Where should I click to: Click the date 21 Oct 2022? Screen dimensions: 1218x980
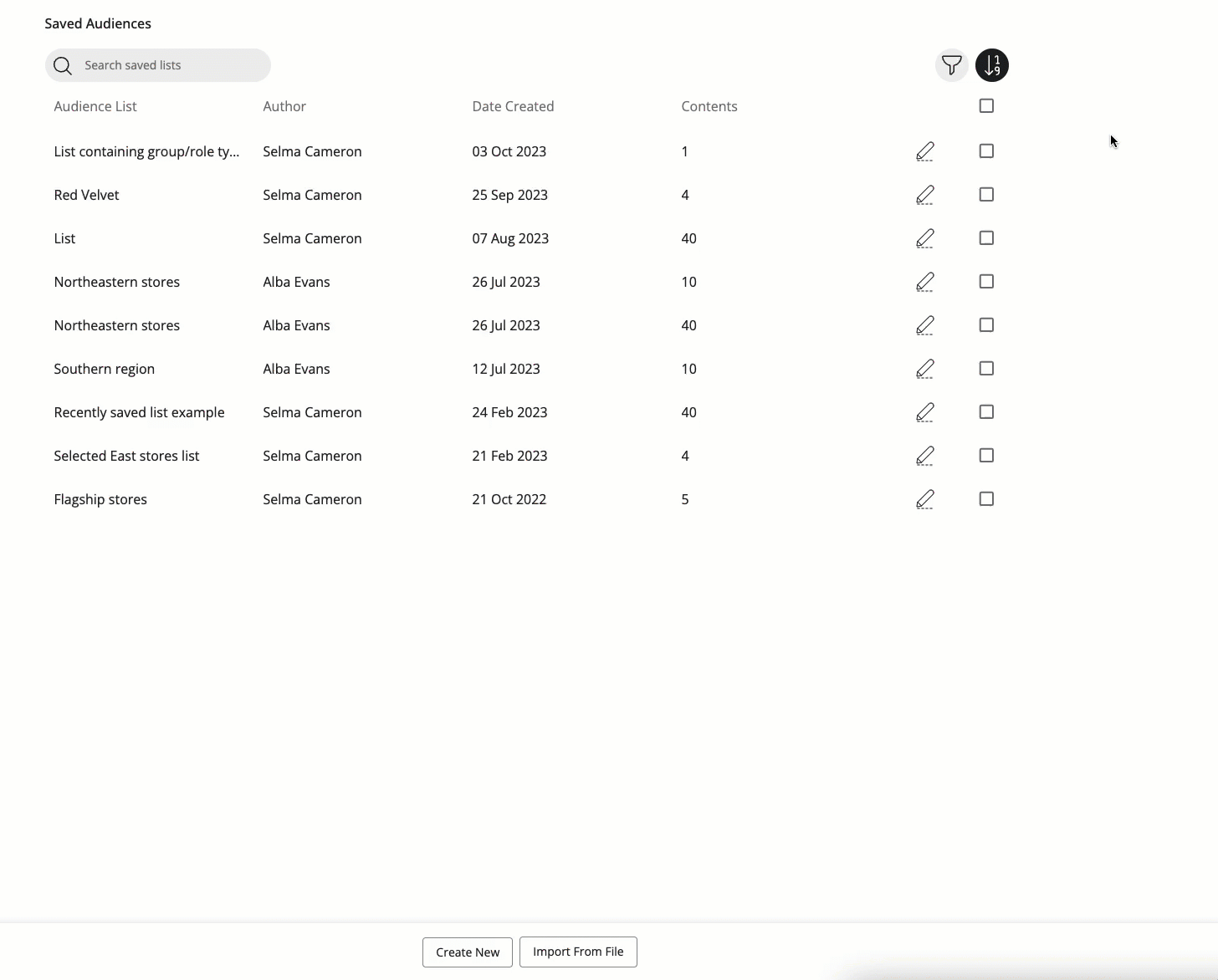point(509,499)
